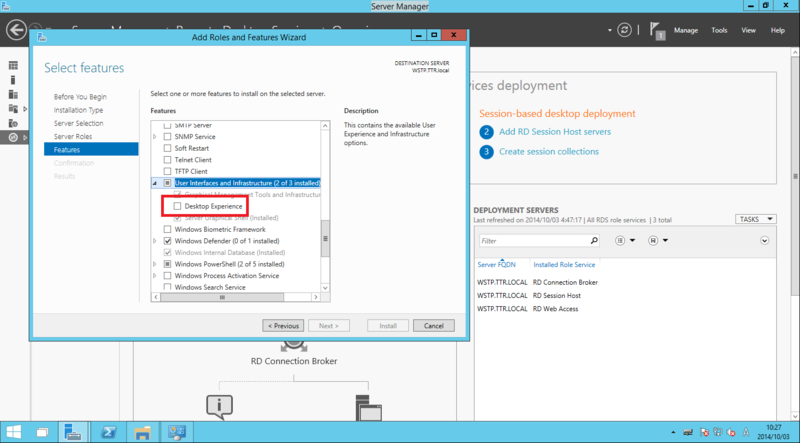Toggle the Windows PowerShell checkbox
This screenshot has height=443, width=800.
click(167, 264)
